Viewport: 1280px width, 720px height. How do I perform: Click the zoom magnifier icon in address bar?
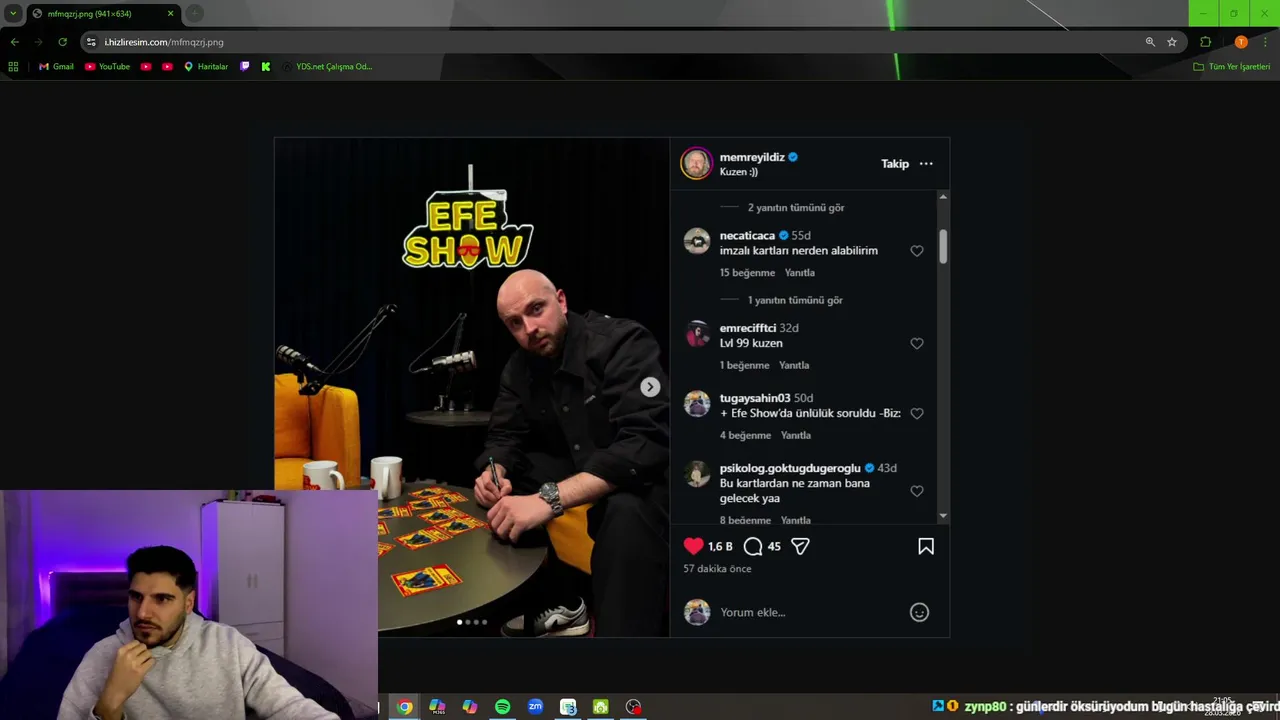1150,42
